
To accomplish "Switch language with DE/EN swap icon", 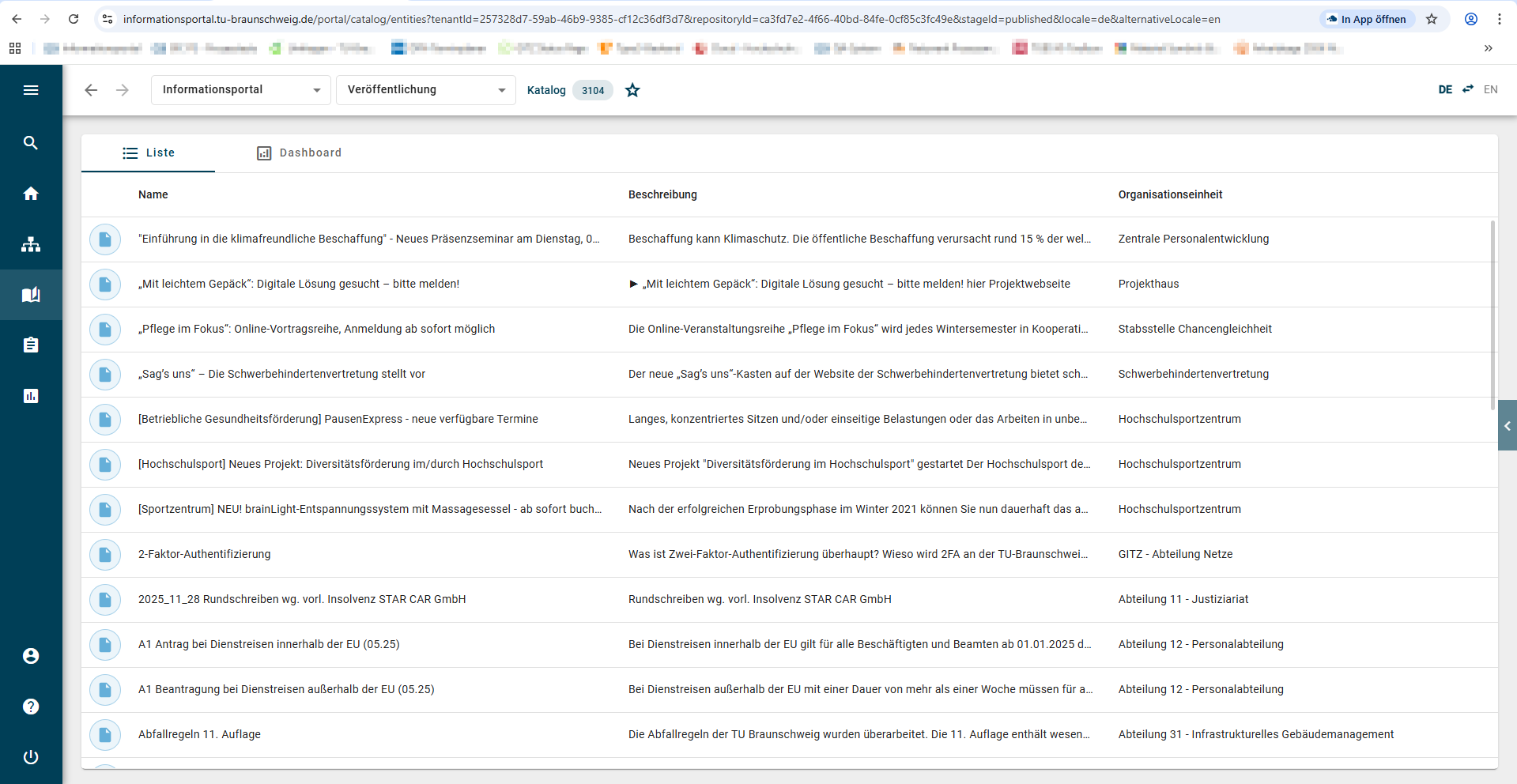I will [1467, 89].
